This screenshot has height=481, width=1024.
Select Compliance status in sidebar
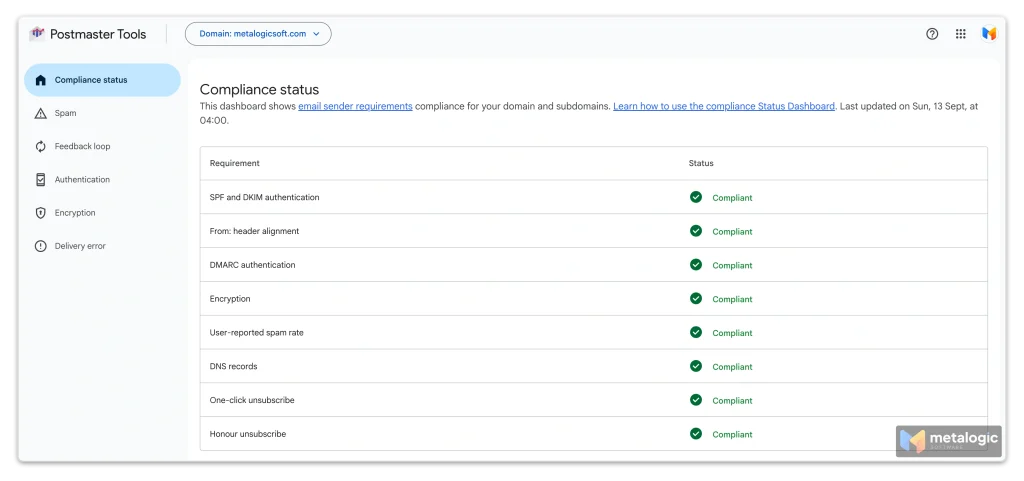[x=102, y=80]
